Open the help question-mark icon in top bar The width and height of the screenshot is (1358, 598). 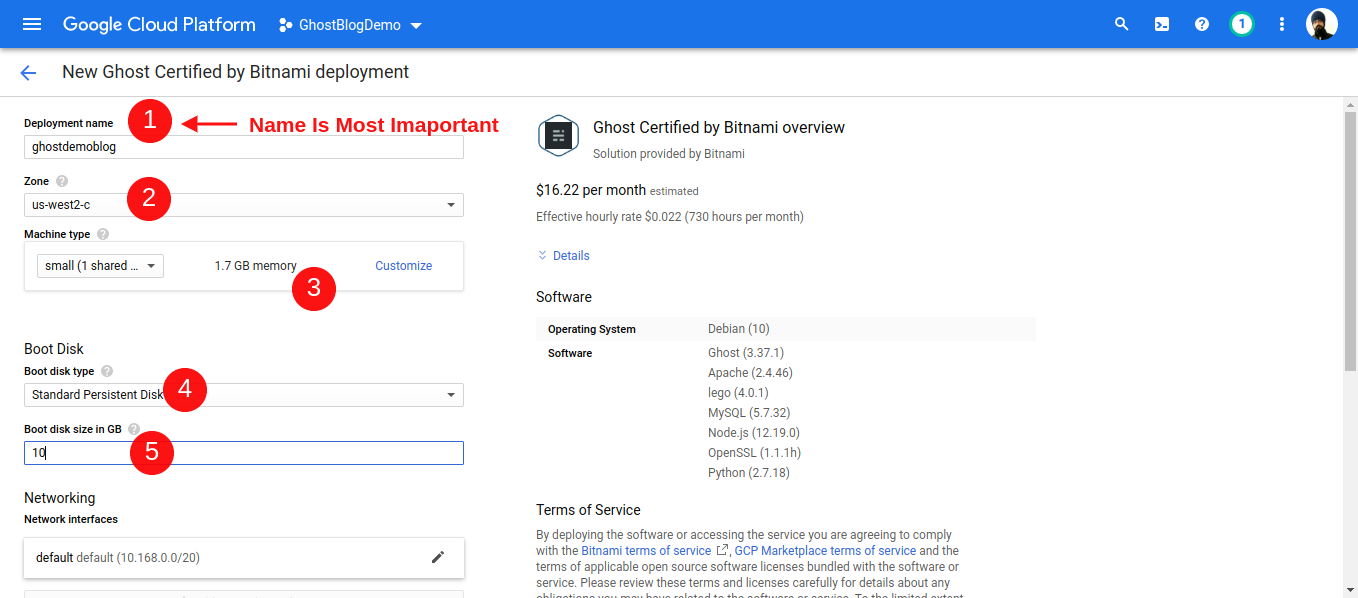(x=1201, y=23)
